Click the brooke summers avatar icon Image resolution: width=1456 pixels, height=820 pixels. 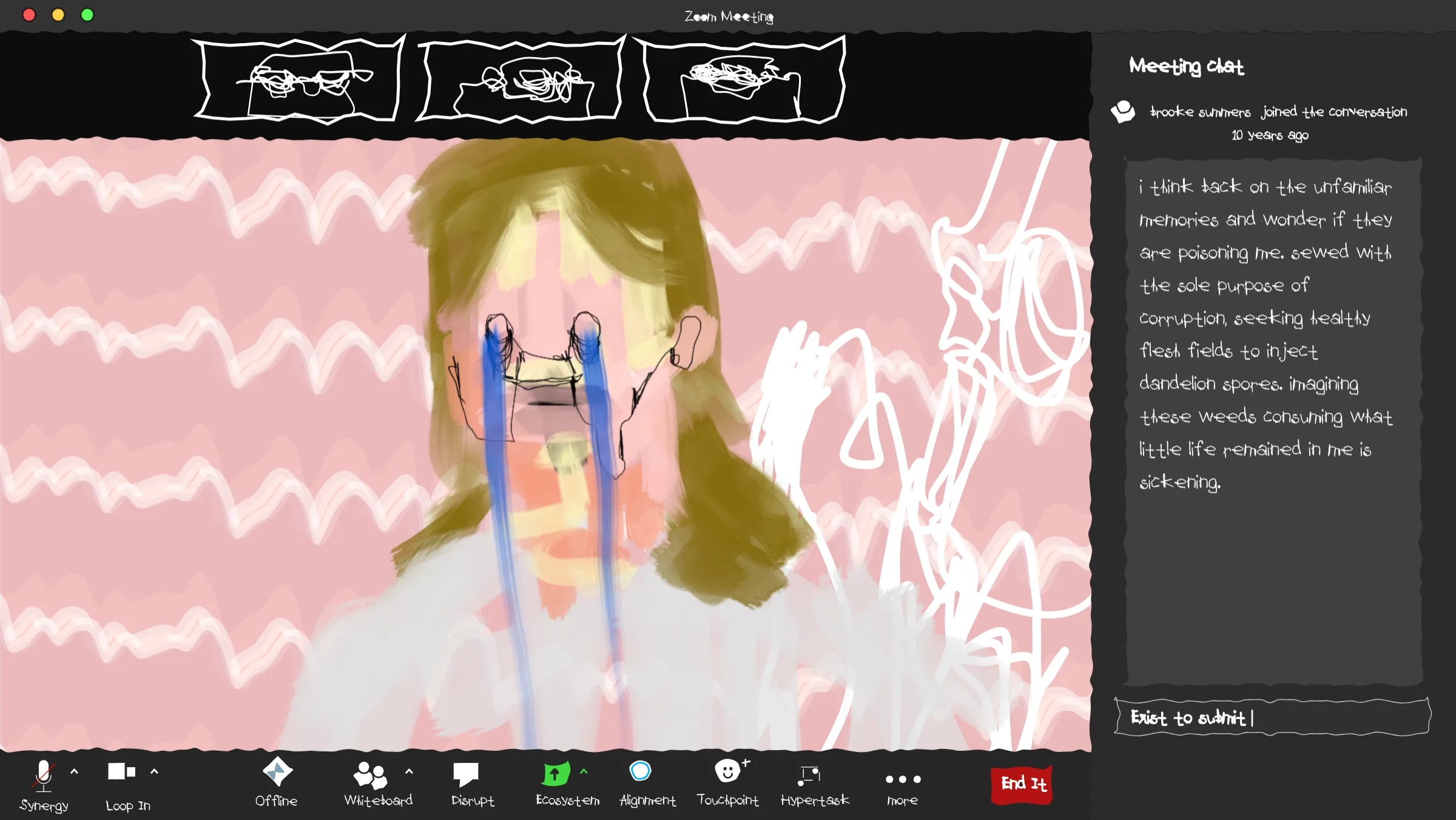point(1122,112)
